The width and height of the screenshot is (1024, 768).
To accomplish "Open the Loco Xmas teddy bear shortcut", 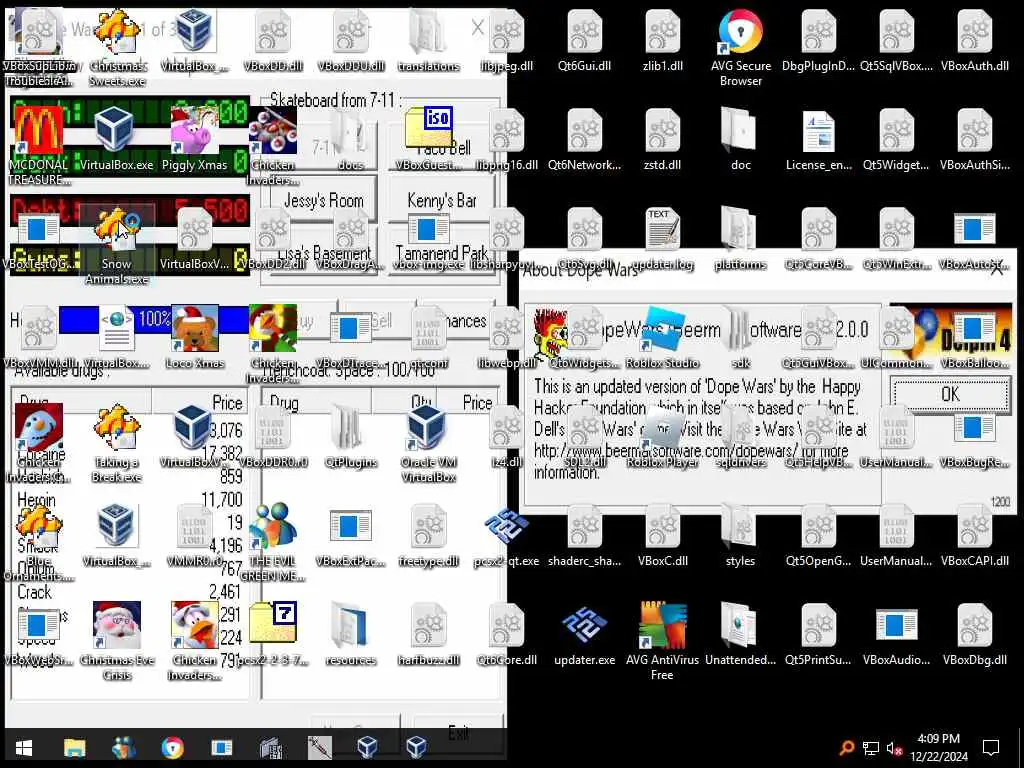I will coord(195,337).
